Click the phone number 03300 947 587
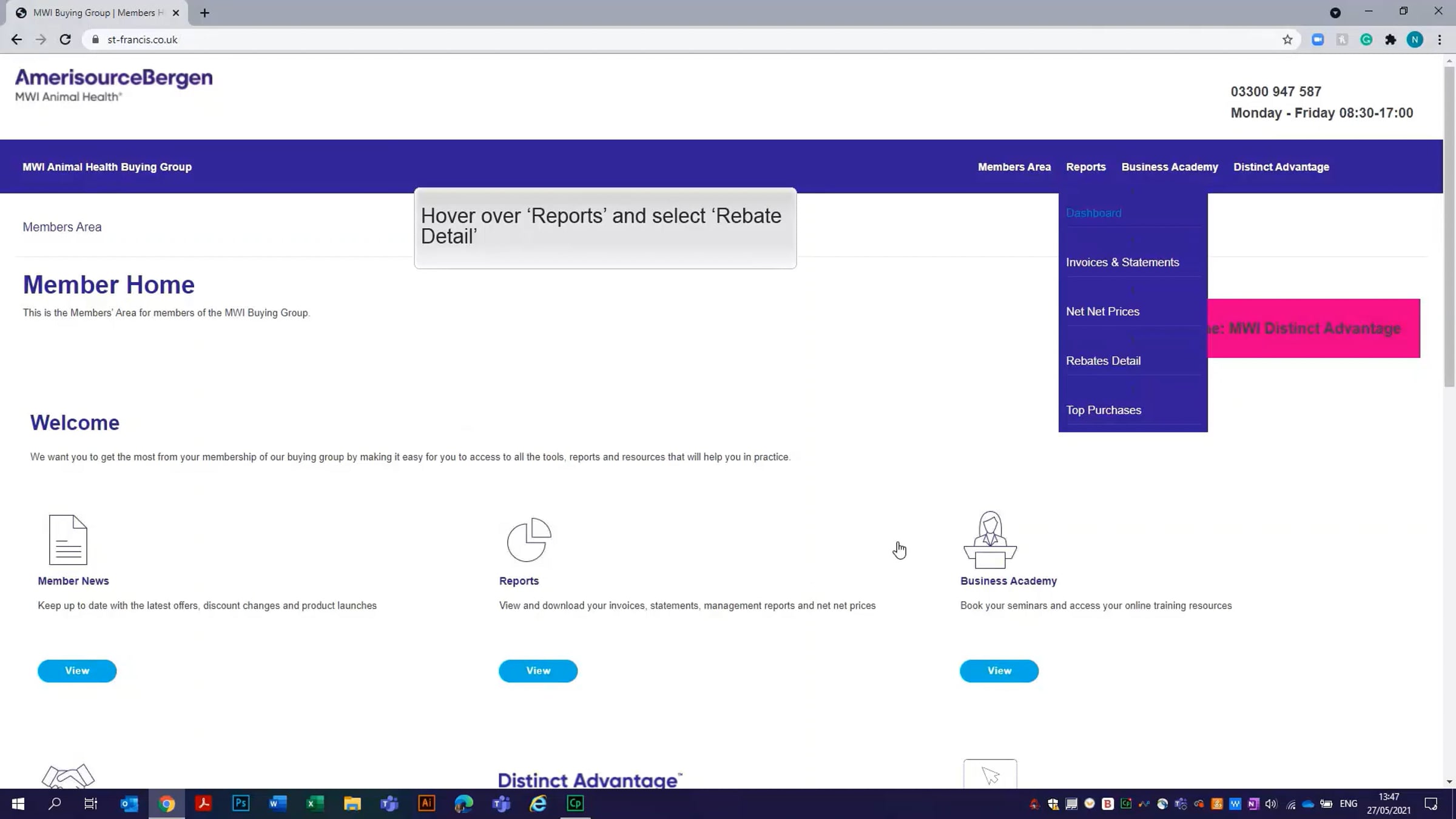1456x819 pixels. coord(1276,92)
